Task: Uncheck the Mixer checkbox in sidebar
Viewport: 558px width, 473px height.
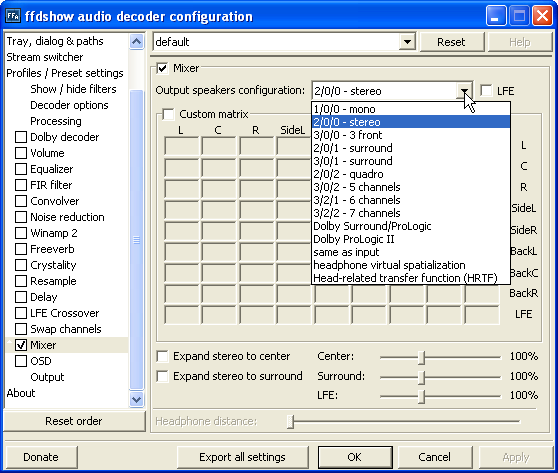Action: click(21, 345)
